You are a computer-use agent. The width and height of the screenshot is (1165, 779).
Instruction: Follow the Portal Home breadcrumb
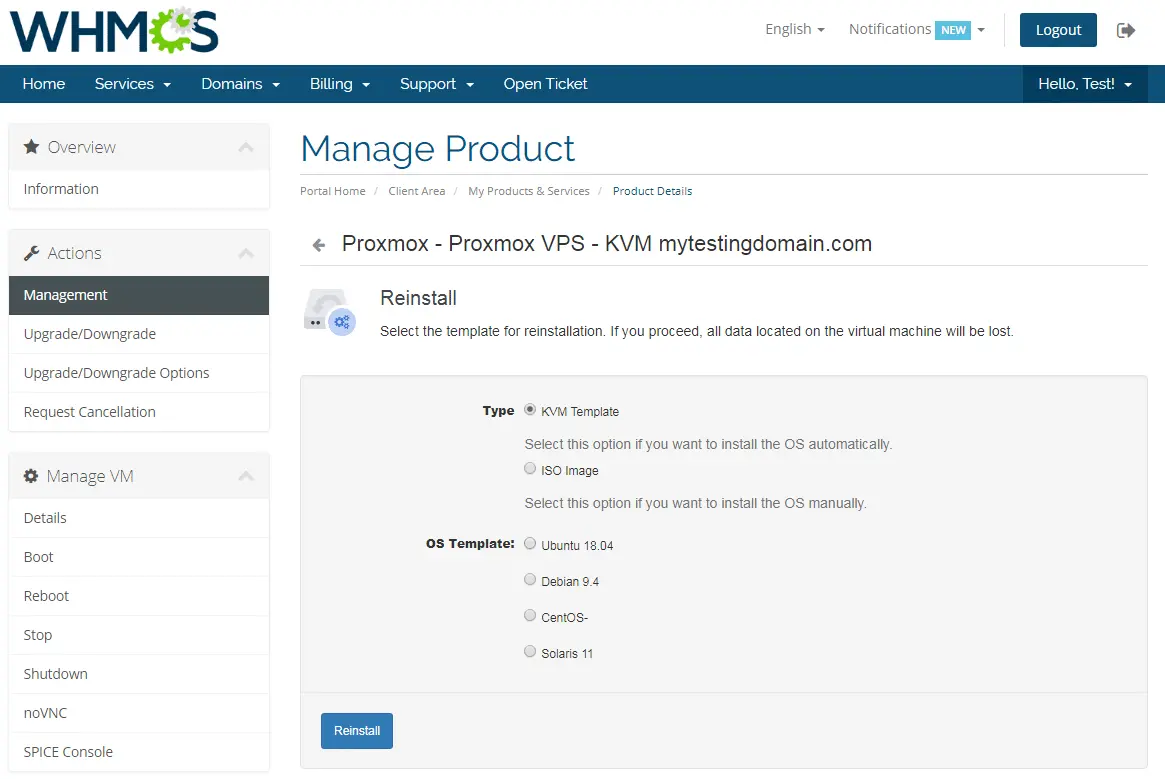333,191
